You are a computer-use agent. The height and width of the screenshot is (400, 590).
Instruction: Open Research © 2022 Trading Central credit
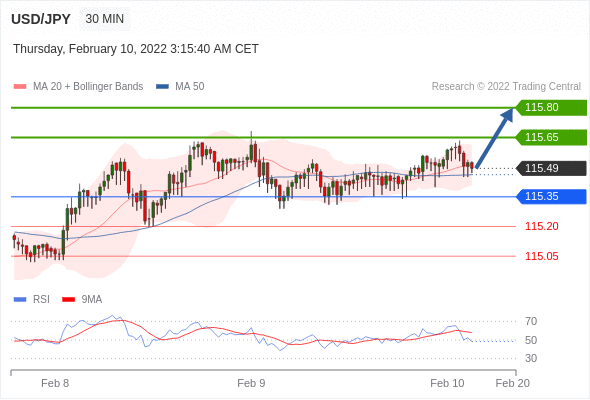click(506, 87)
